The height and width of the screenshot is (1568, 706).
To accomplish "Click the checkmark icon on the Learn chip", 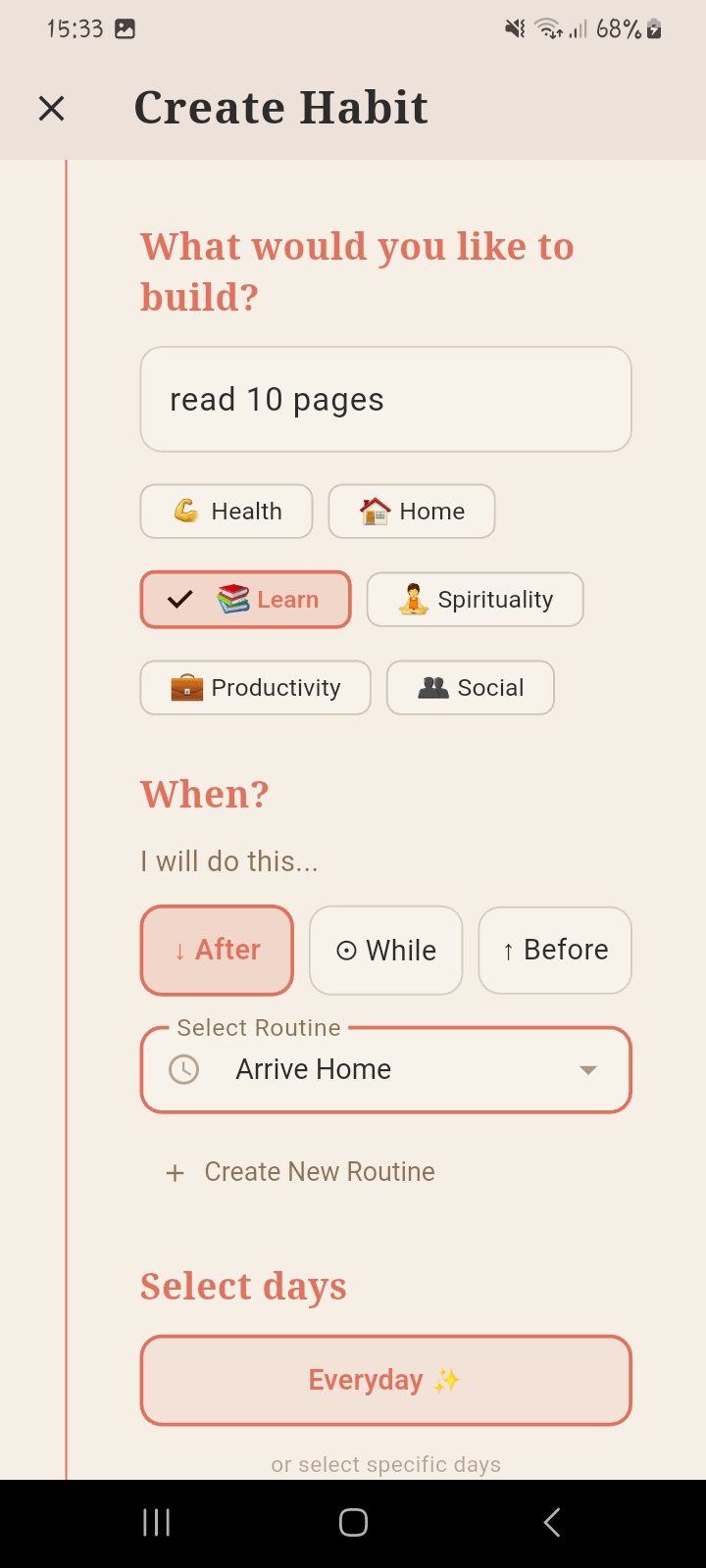I will (x=179, y=599).
